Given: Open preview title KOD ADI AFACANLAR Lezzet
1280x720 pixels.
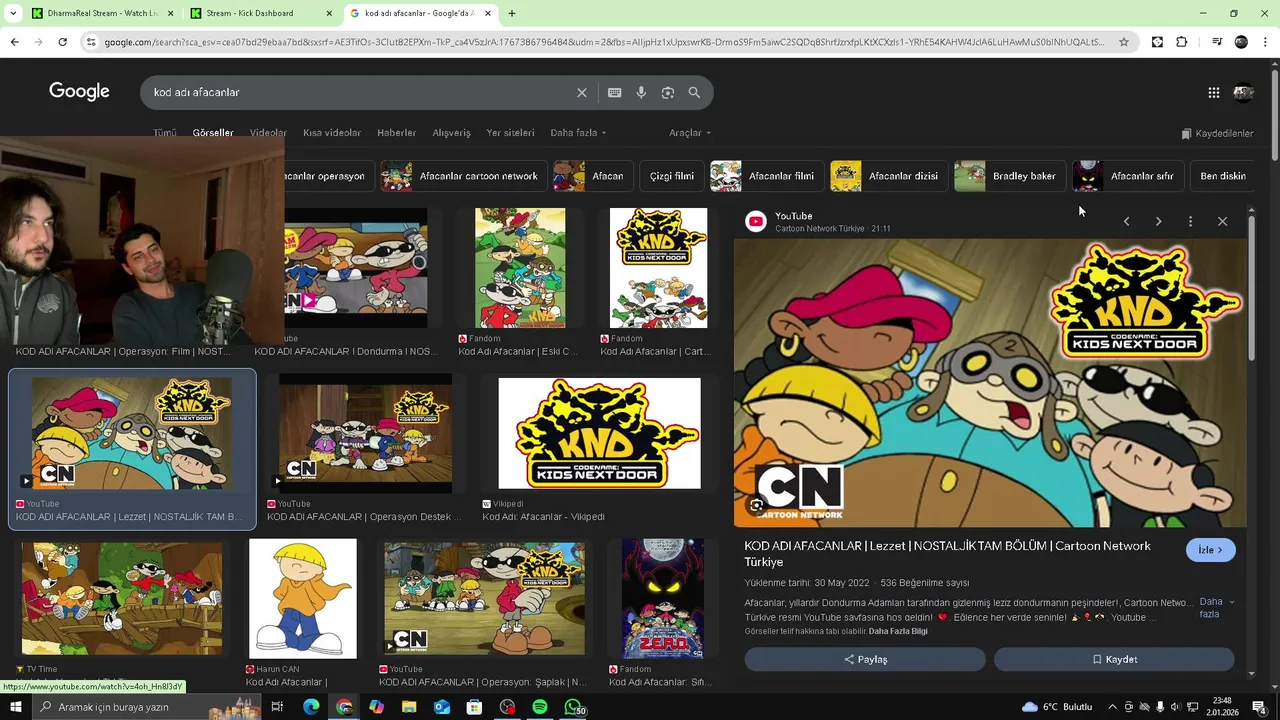Looking at the screenshot, I should (x=947, y=554).
